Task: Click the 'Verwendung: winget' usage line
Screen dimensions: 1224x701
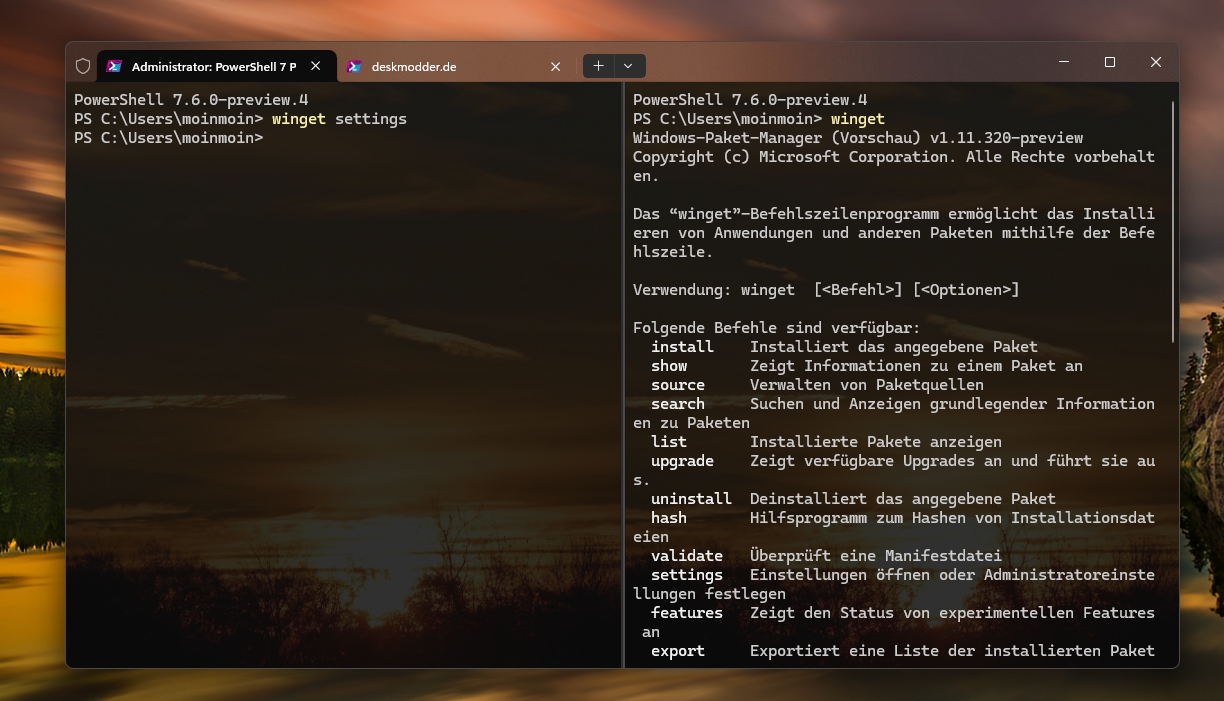Action: (x=826, y=290)
